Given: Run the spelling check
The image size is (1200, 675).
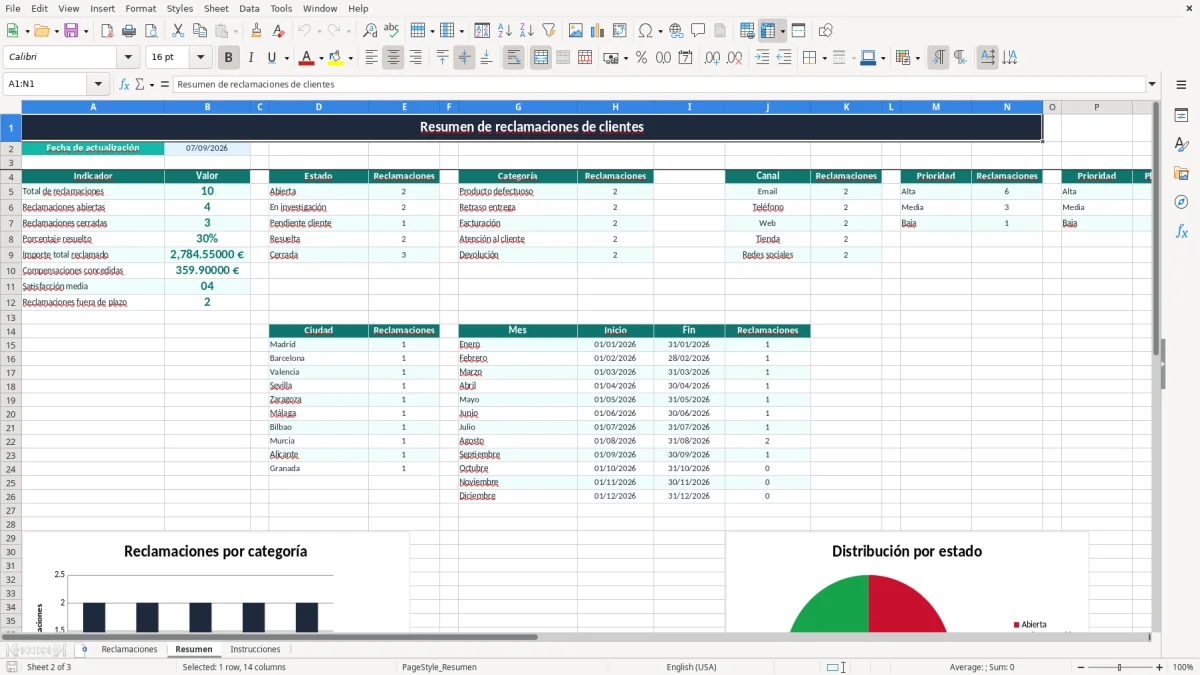Looking at the screenshot, I should 392,31.
